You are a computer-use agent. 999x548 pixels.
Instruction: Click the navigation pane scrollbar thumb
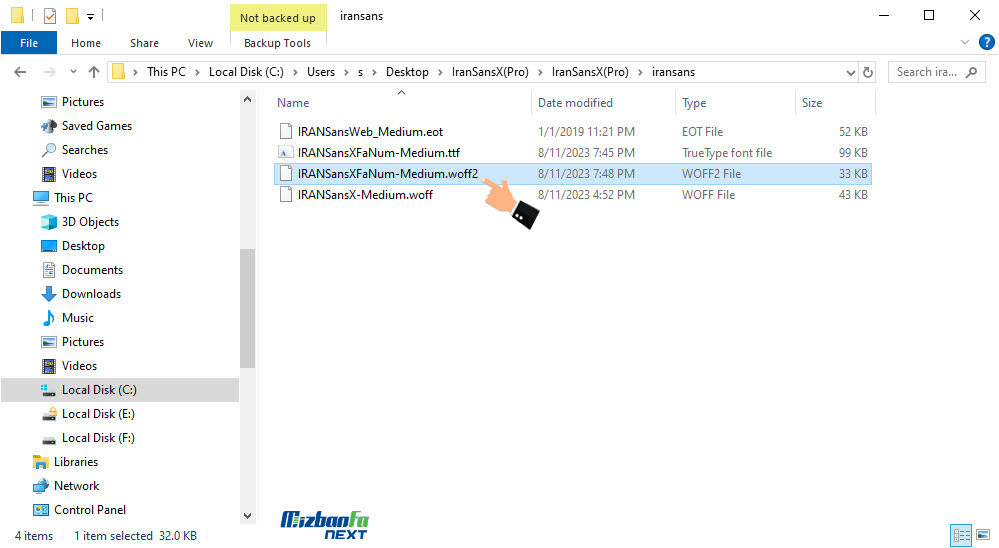(247, 308)
